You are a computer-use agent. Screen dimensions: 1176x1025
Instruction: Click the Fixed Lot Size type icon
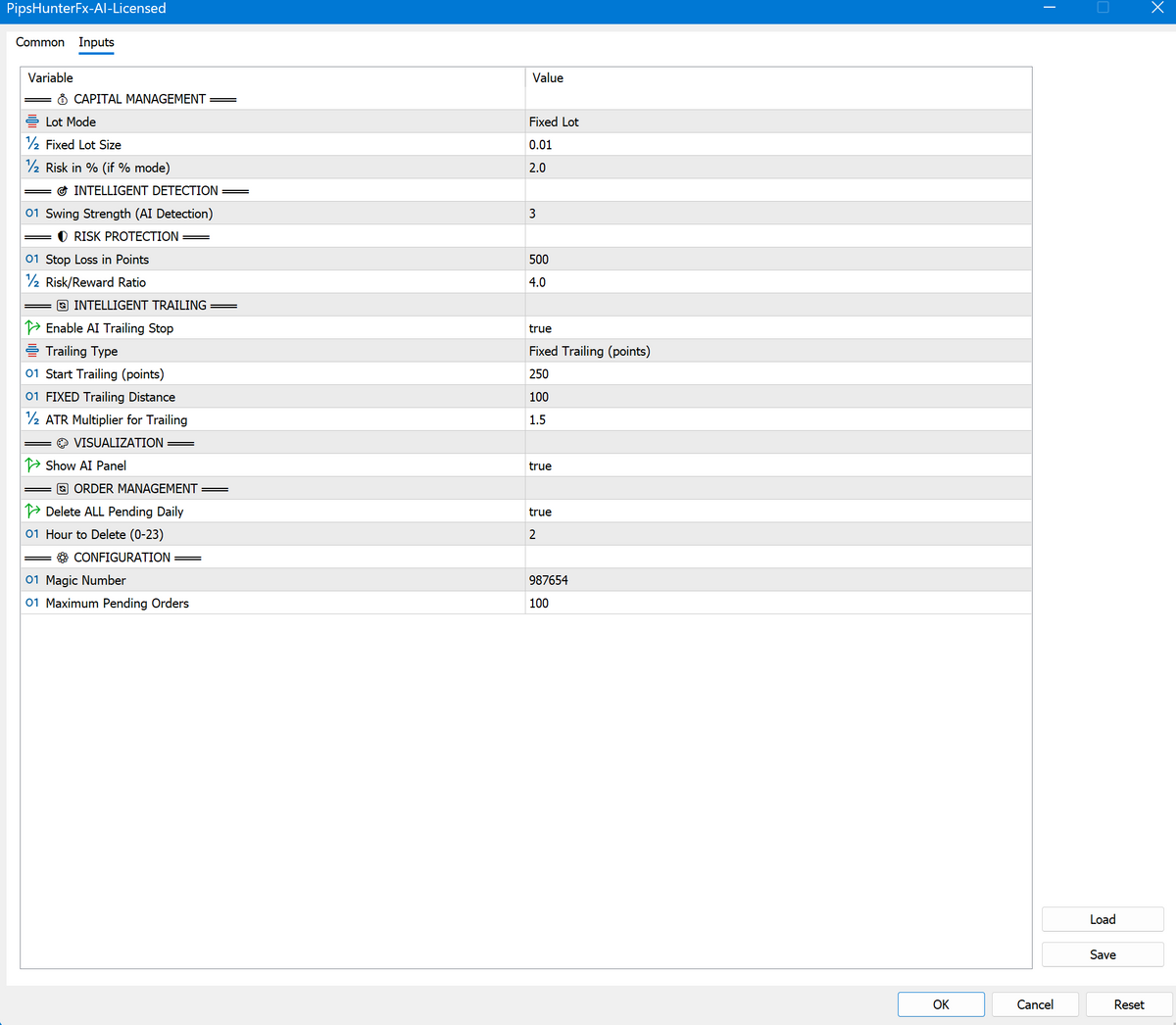[x=32, y=144]
